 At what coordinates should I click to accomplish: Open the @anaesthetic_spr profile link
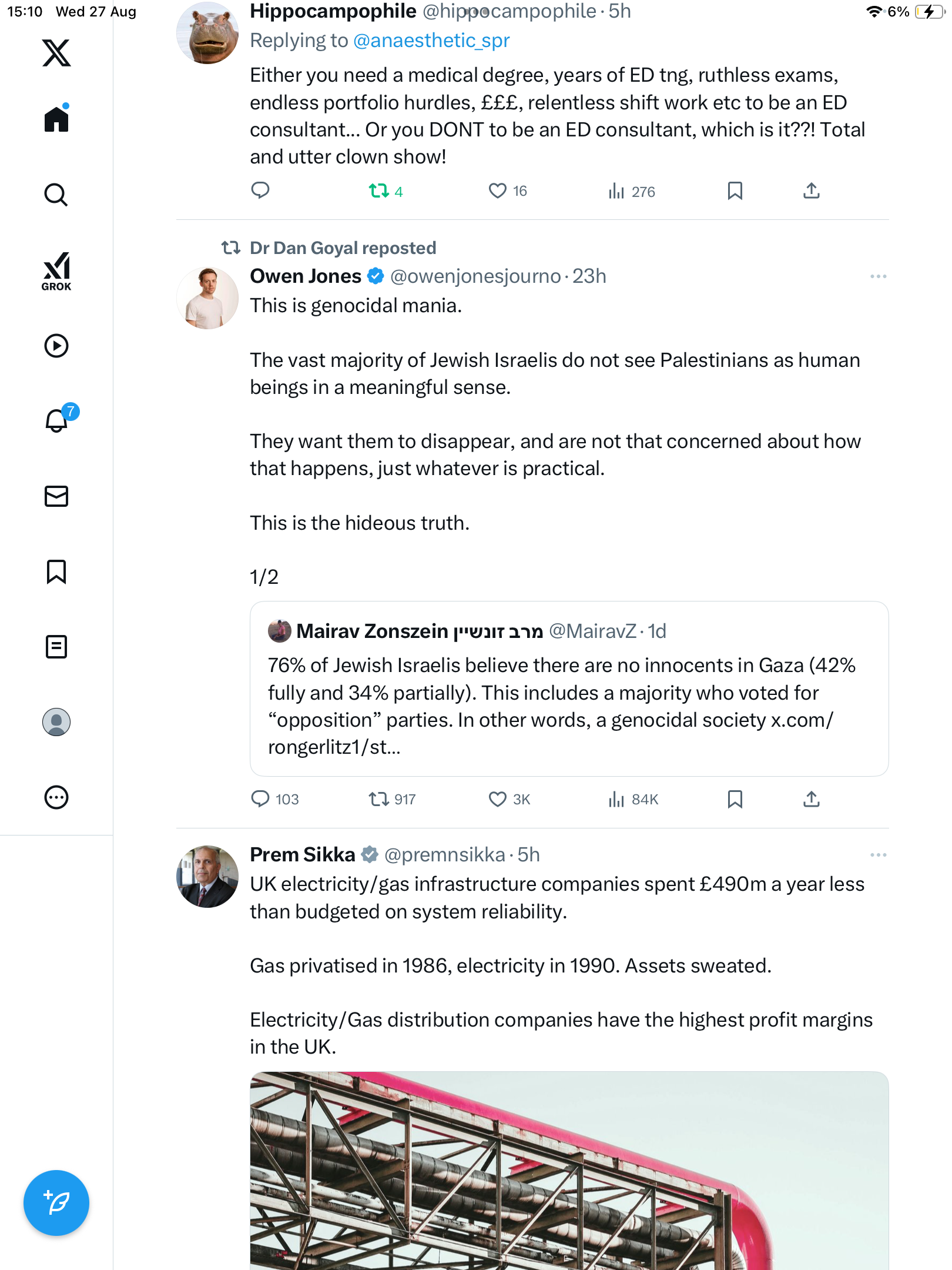point(431,41)
